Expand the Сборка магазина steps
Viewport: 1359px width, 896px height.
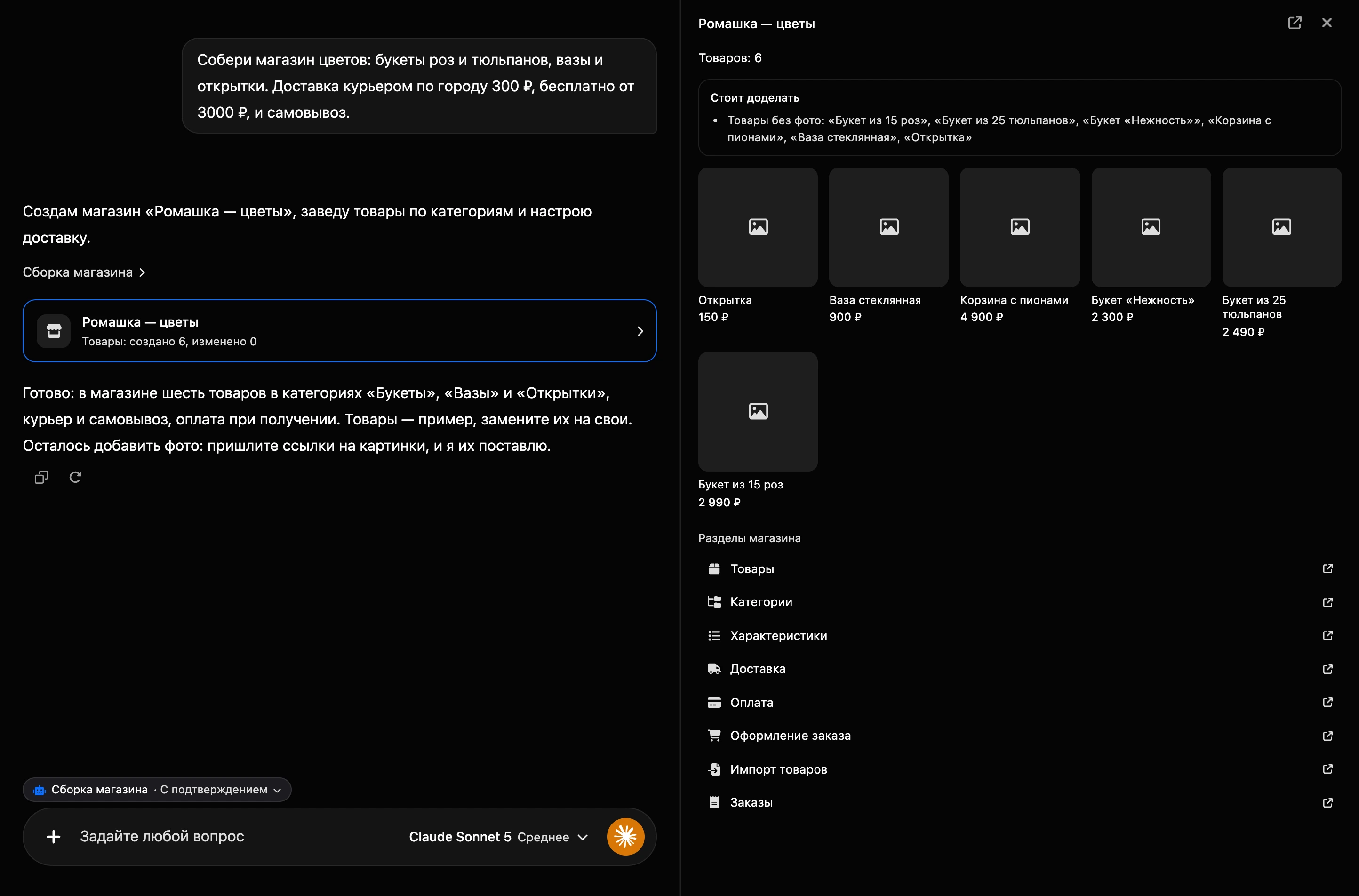pyautogui.click(x=84, y=272)
